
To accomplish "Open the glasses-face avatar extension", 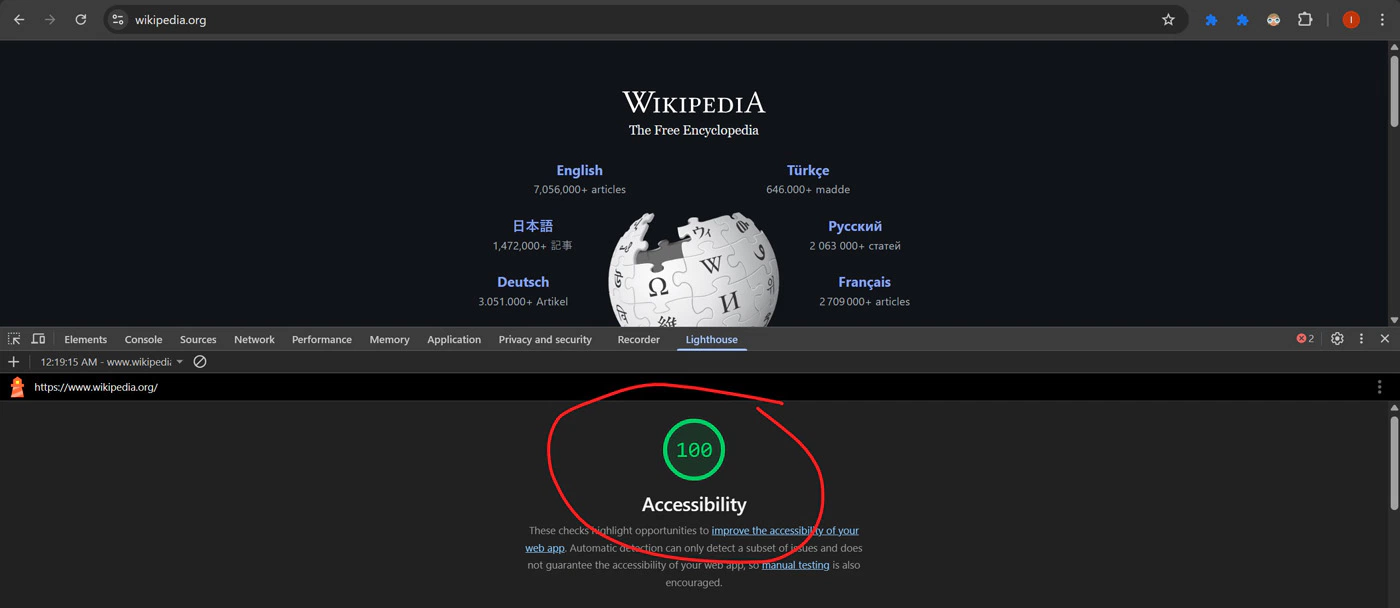I will coord(1273,20).
